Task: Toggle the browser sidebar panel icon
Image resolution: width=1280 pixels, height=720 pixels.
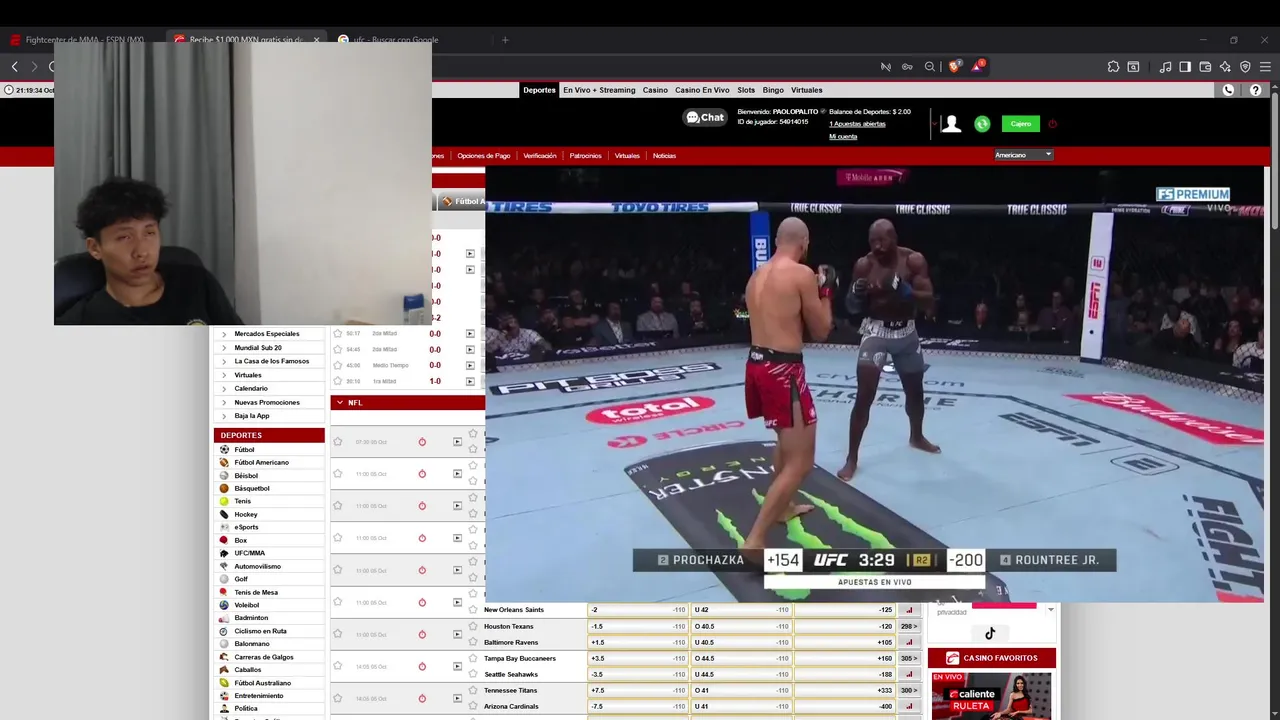Action: coord(1185,67)
